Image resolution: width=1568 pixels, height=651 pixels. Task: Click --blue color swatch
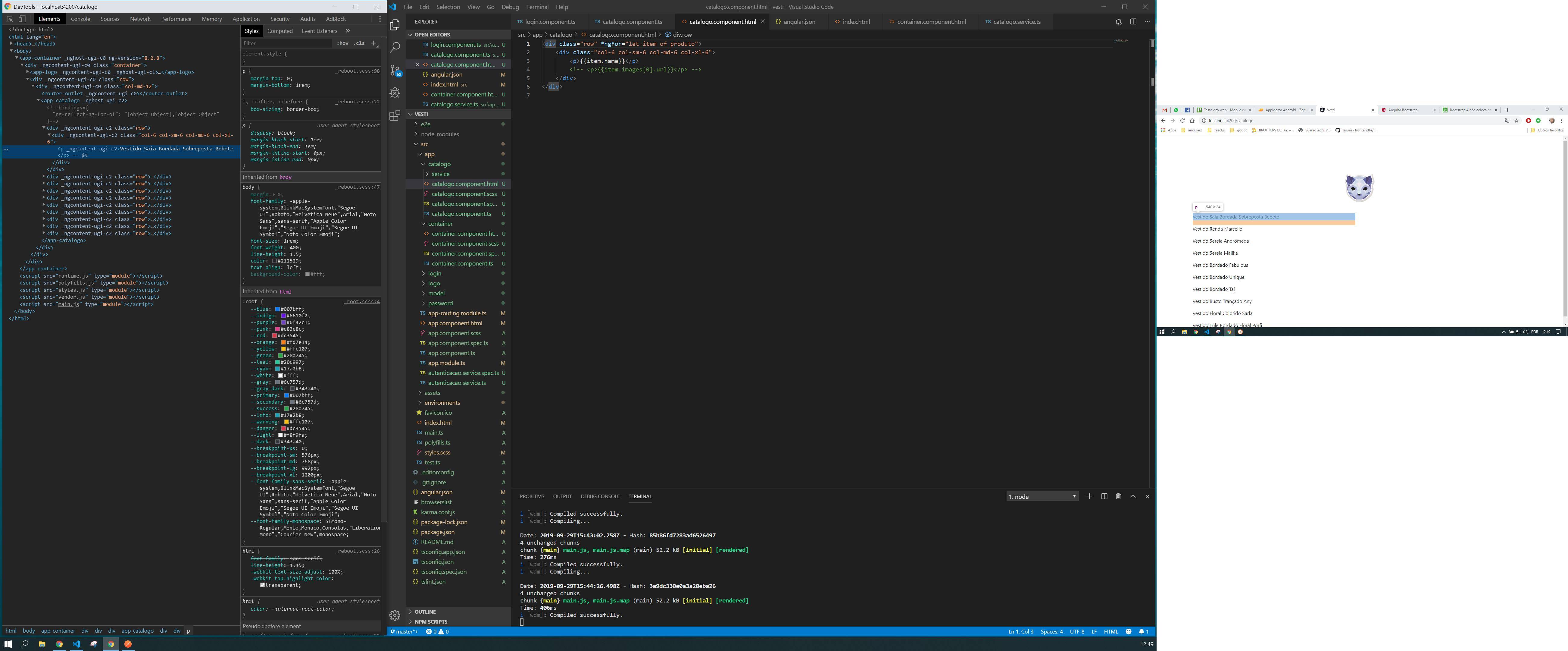(278, 309)
